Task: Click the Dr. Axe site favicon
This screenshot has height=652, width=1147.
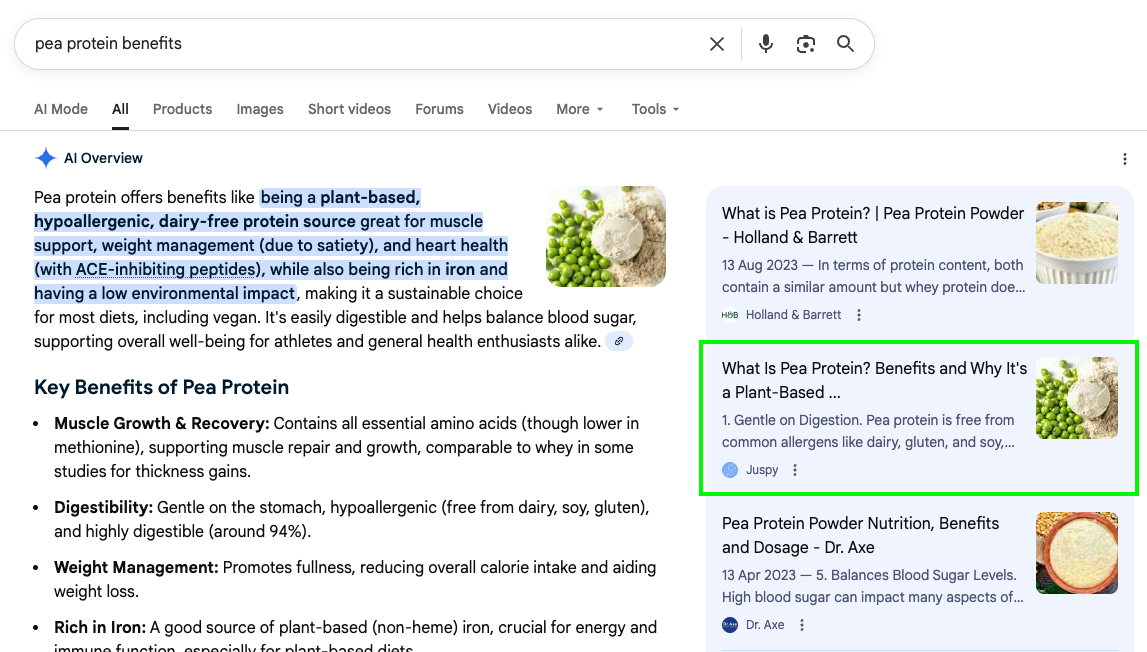Action: (x=730, y=625)
